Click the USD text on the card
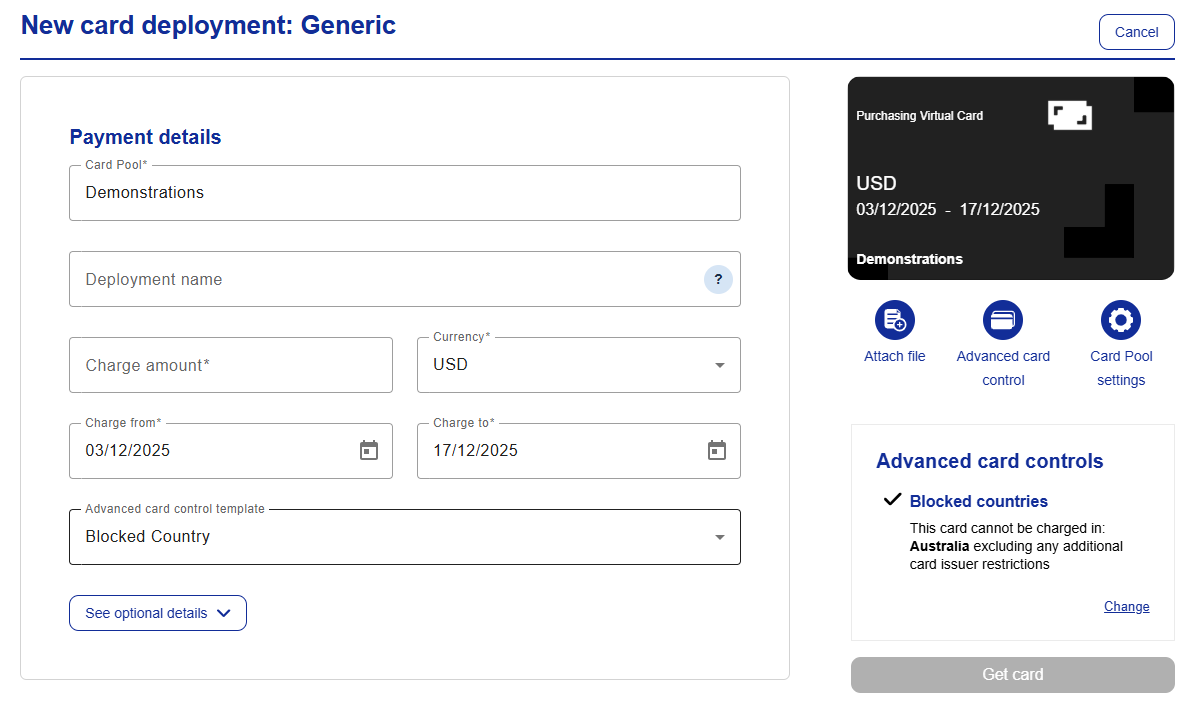Screen dimensions: 1200x712 tap(877, 183)
